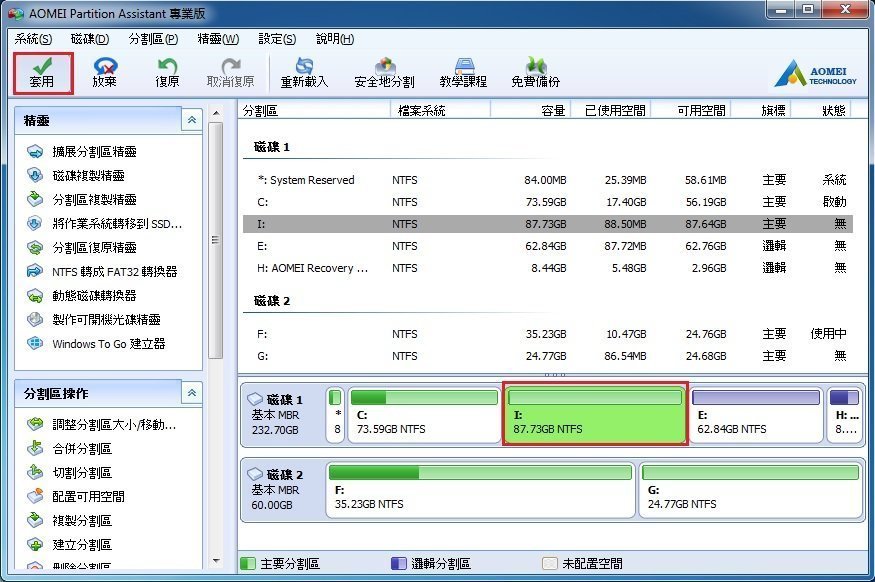
Task: Launch the 分割區複製精靈 wizard
Action: 81,199
